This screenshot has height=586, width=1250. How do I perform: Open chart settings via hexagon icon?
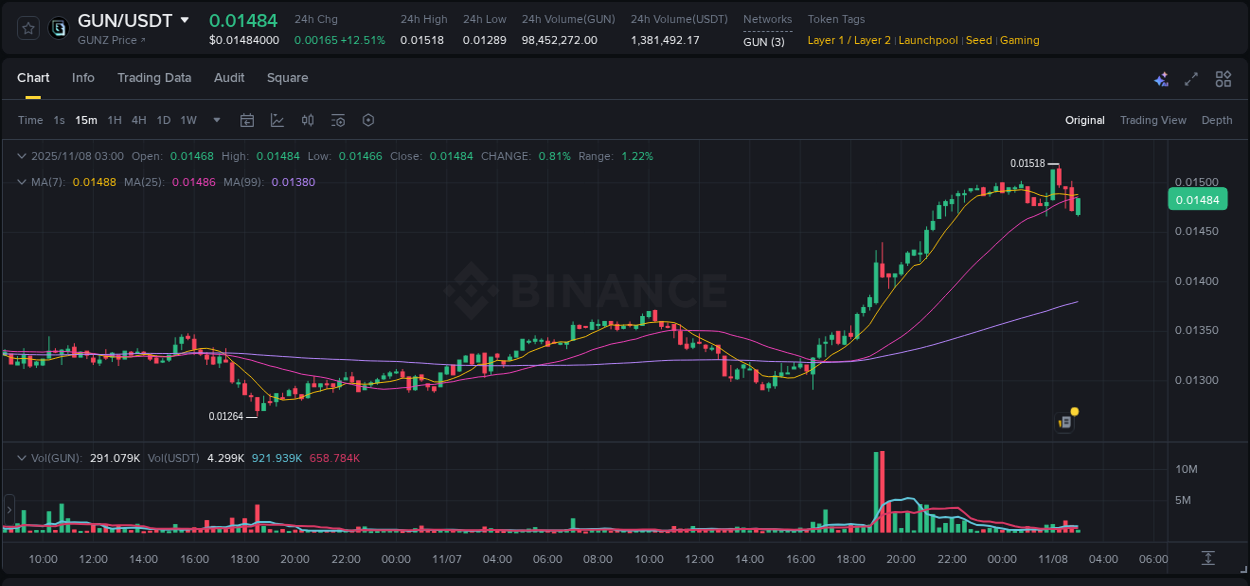point(368,120)
